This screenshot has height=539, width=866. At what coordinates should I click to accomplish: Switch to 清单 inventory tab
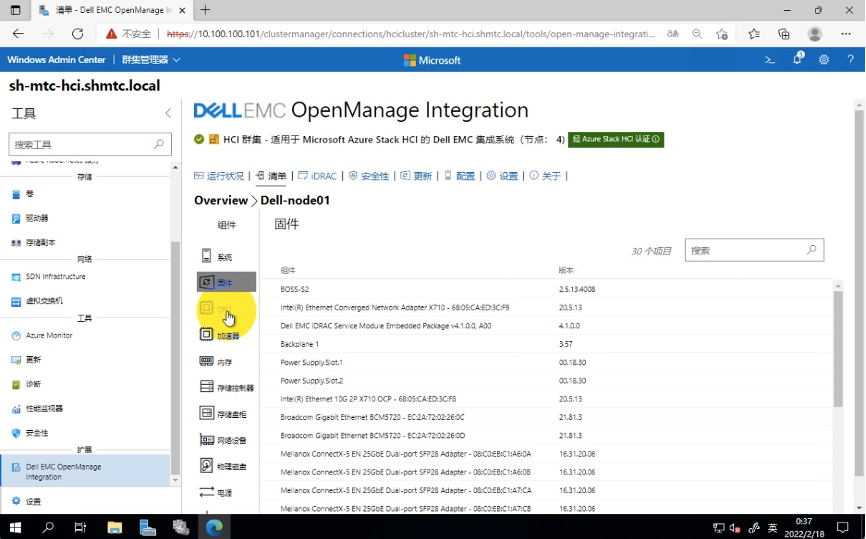pyautogui.click(x=271, y=176)
